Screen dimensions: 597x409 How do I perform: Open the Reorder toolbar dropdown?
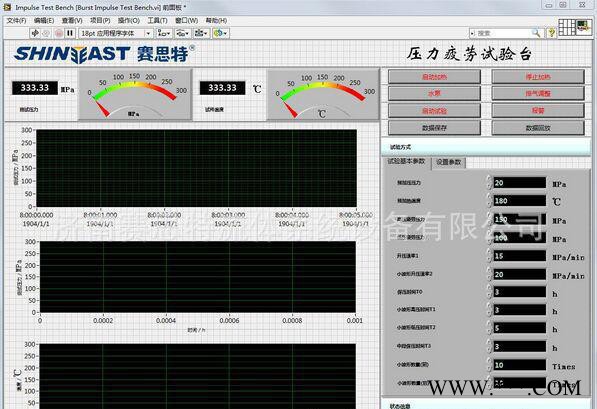(x=220, y=33)
